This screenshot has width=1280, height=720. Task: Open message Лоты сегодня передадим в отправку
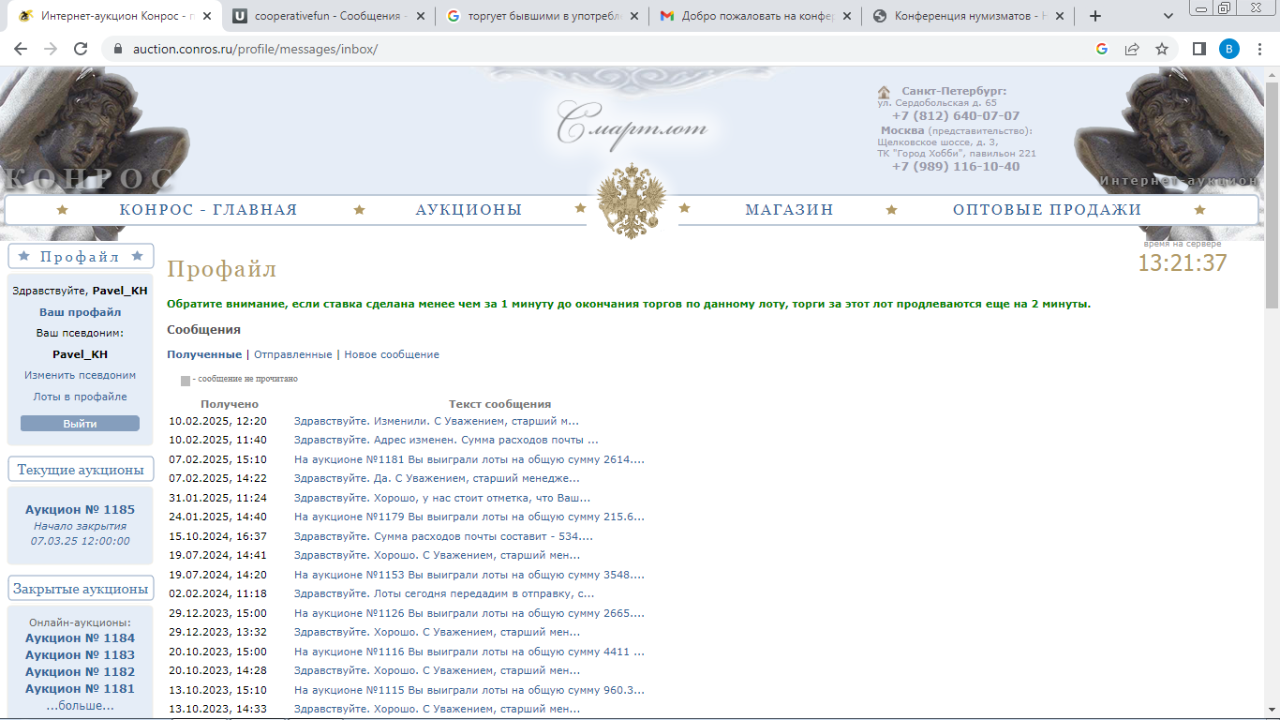point(444,594)
